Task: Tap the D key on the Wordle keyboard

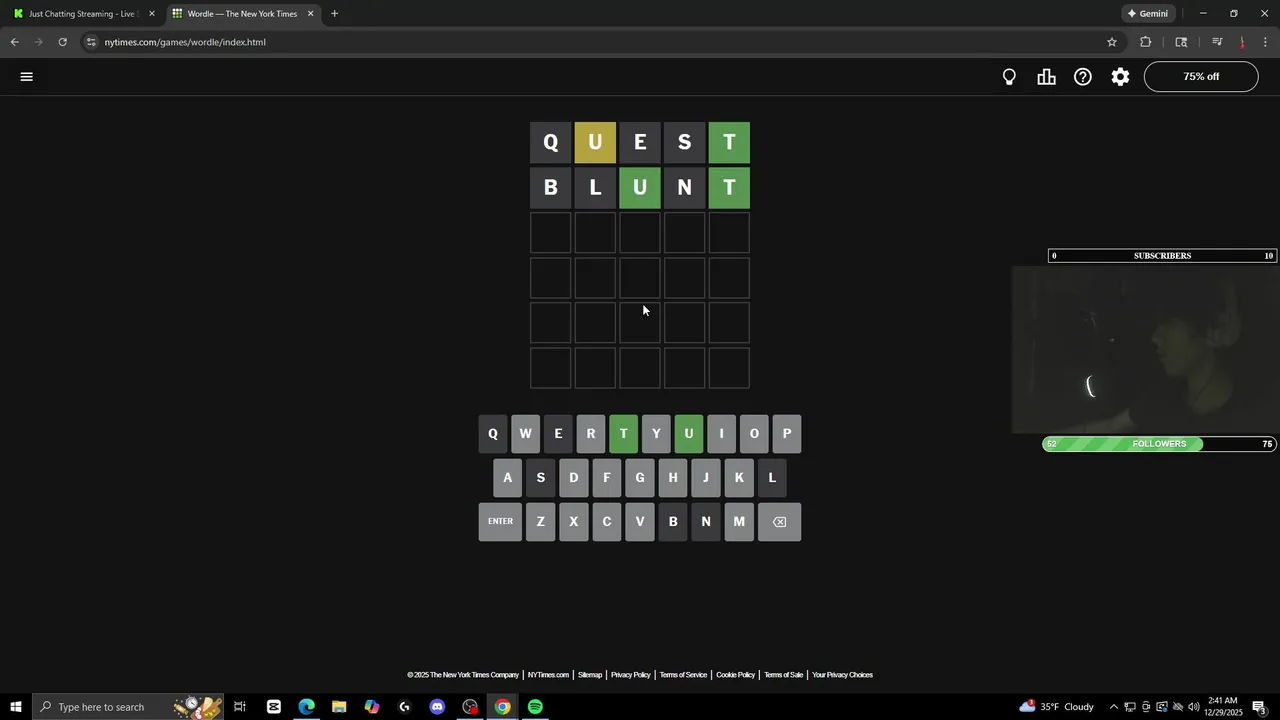Action: (x=574, y=478)
